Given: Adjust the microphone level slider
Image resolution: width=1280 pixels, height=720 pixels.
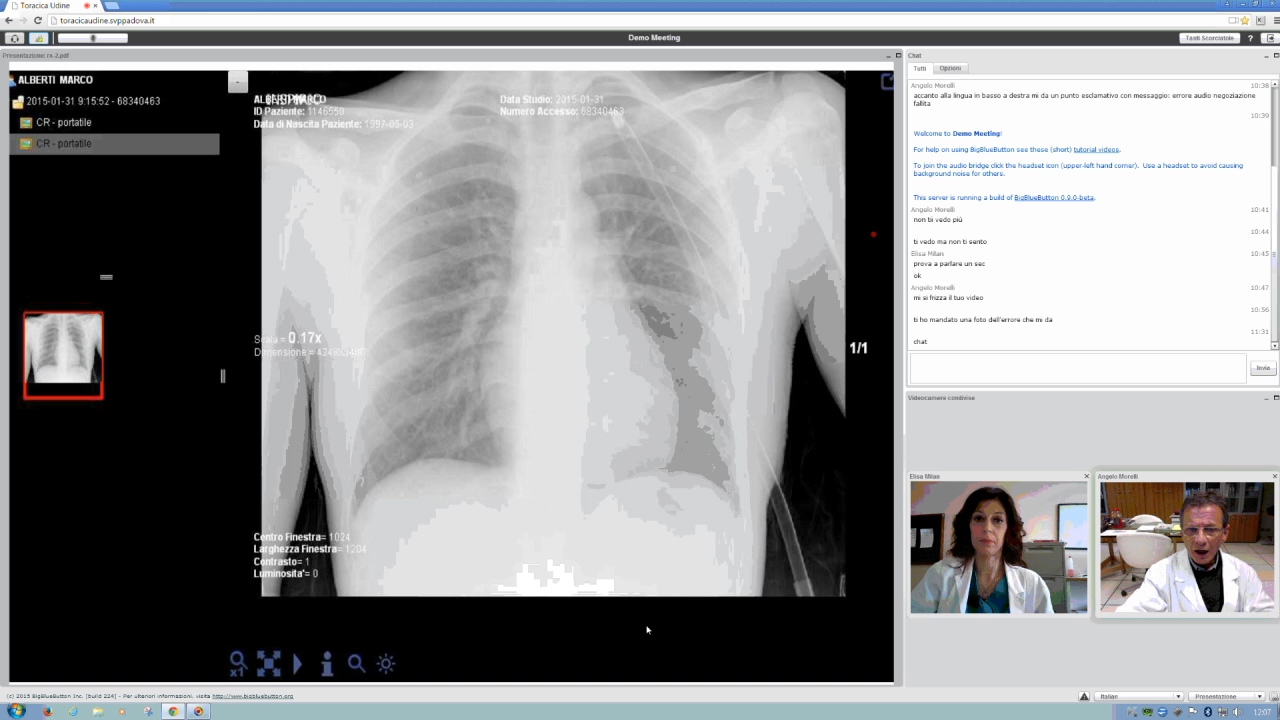Looking at the screenshot, I should [93, 38].
